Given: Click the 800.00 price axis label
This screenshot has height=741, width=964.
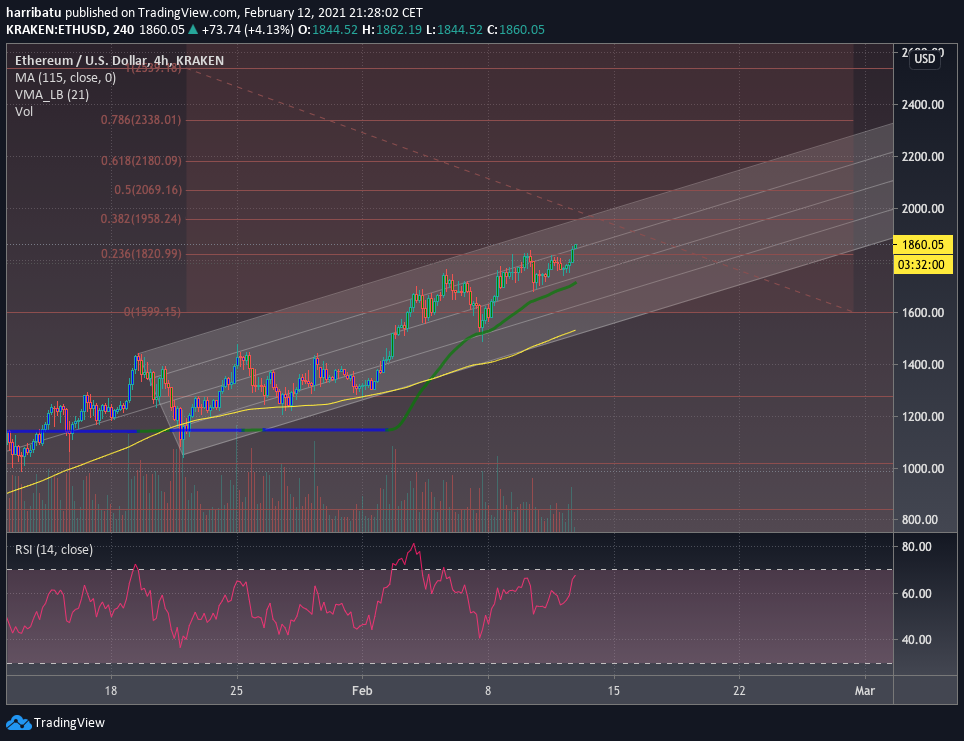Looking at the screenshot, I should (920, 520).
